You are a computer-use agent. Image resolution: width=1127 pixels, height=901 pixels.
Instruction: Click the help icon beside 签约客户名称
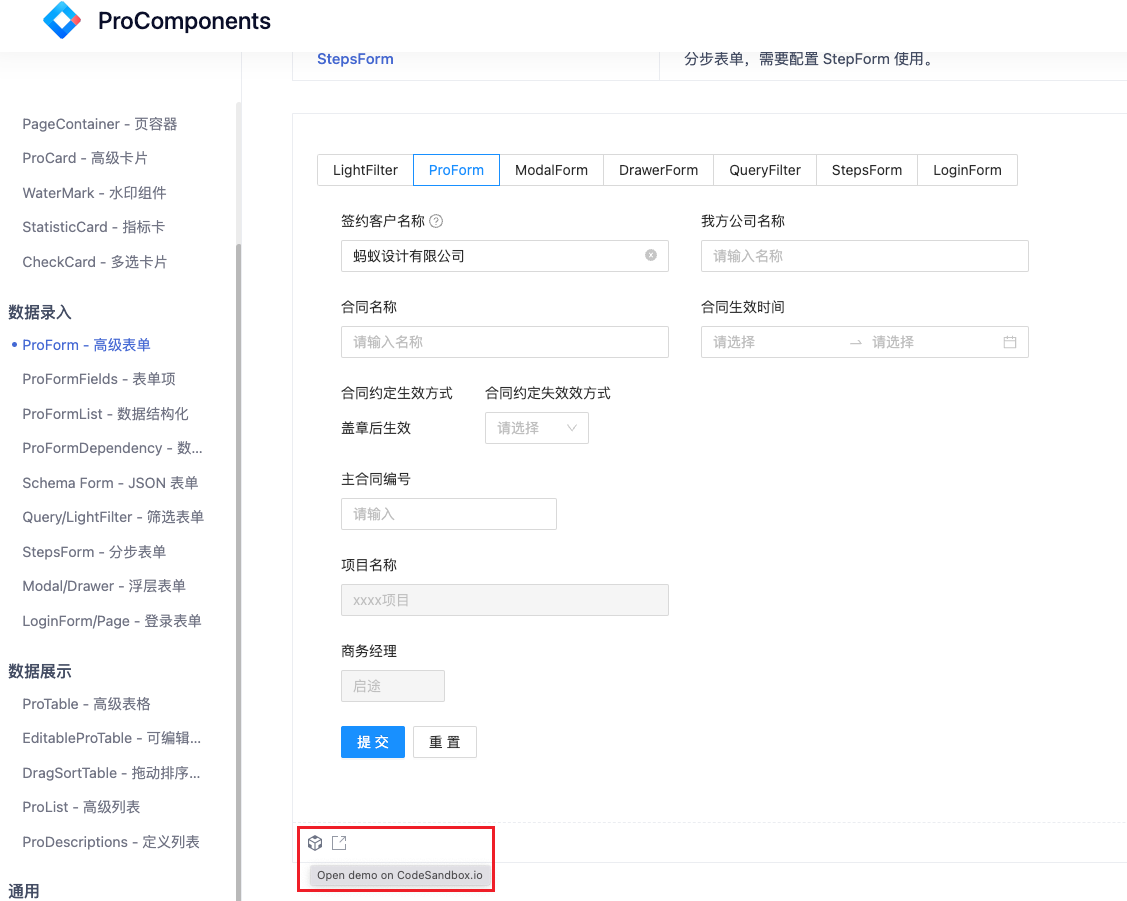click(x=436, y=221)
